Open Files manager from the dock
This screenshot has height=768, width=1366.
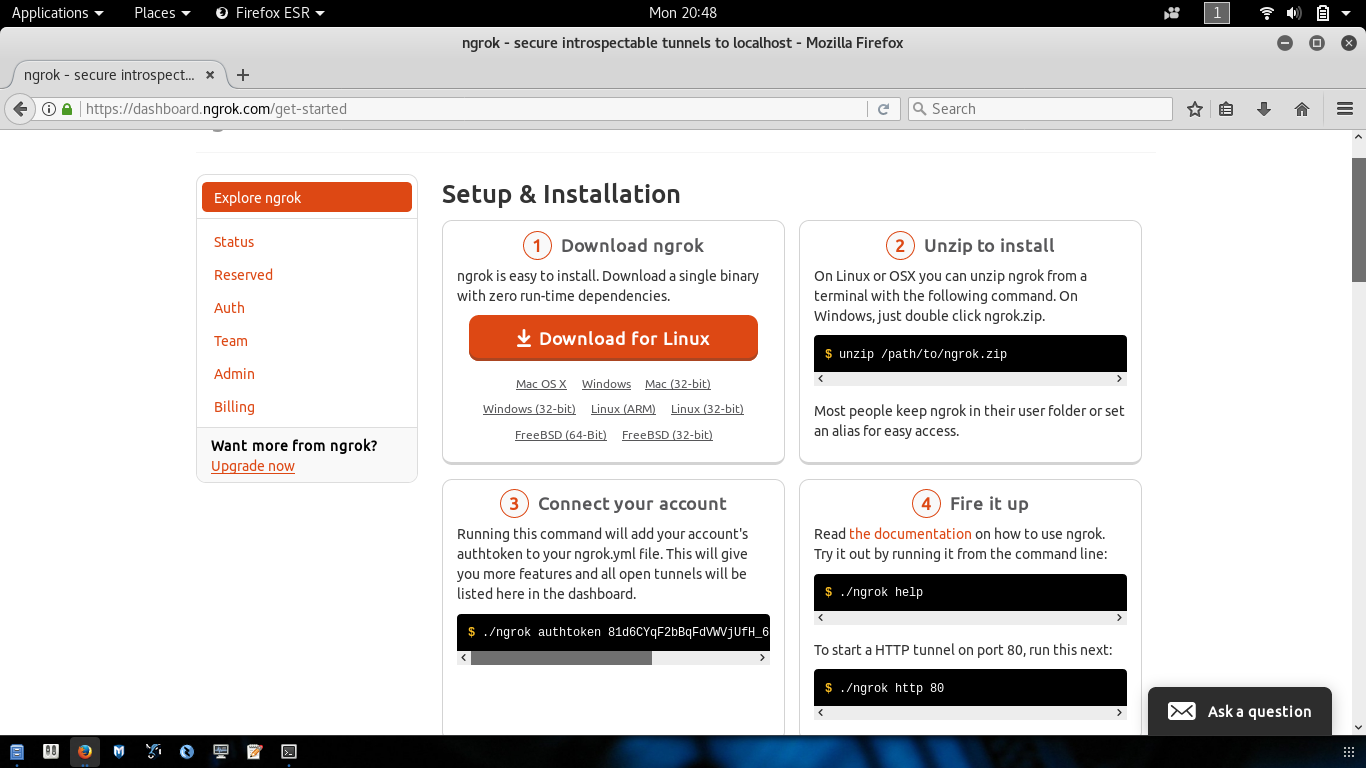(x=17, y=751)
